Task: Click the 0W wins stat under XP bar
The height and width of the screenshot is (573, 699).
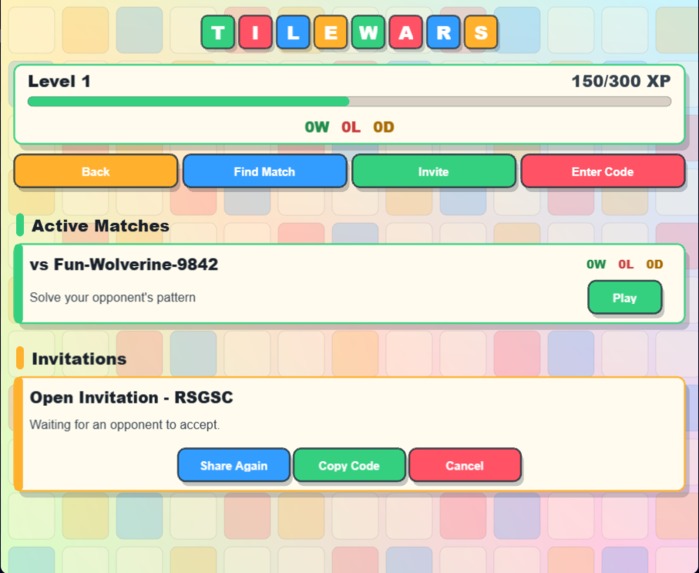Action: (317, 127)
